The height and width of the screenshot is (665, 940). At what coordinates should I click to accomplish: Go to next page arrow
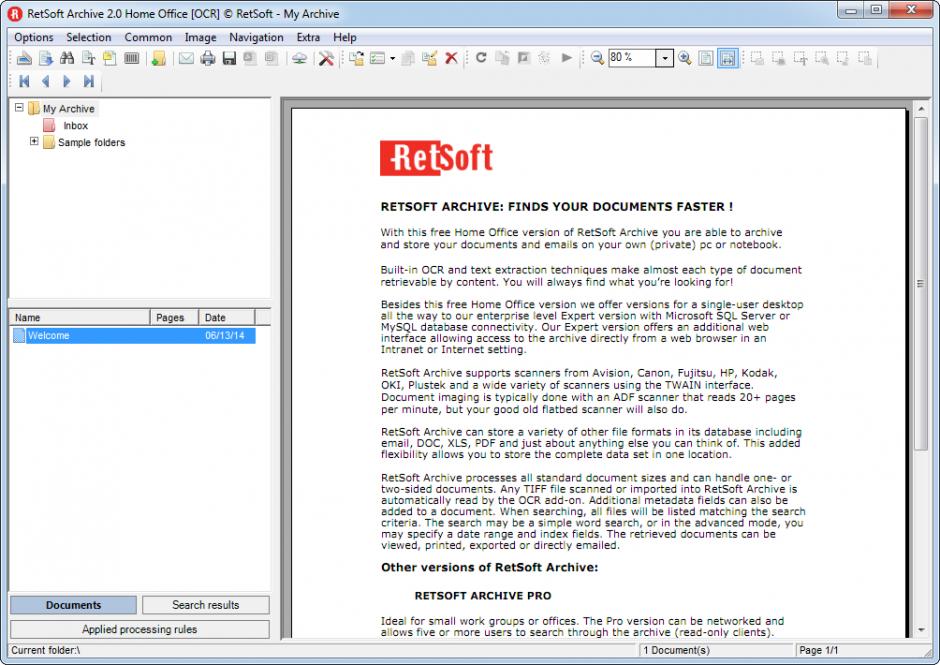(x=67, y=81)
